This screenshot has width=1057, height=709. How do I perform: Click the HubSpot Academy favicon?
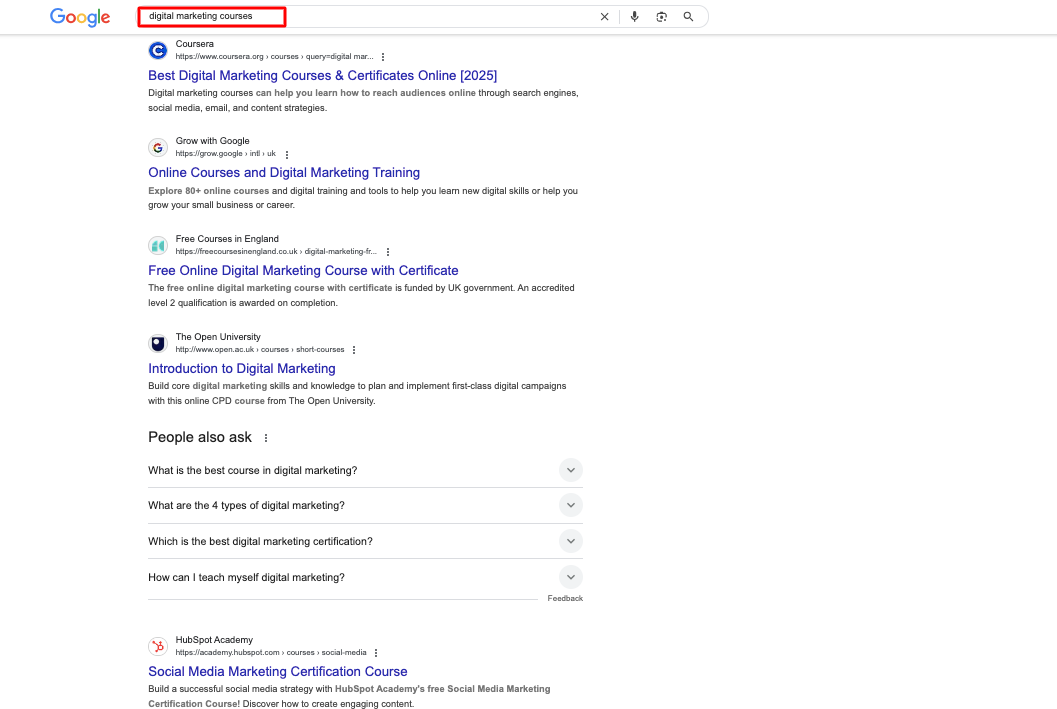click(158, 646)
